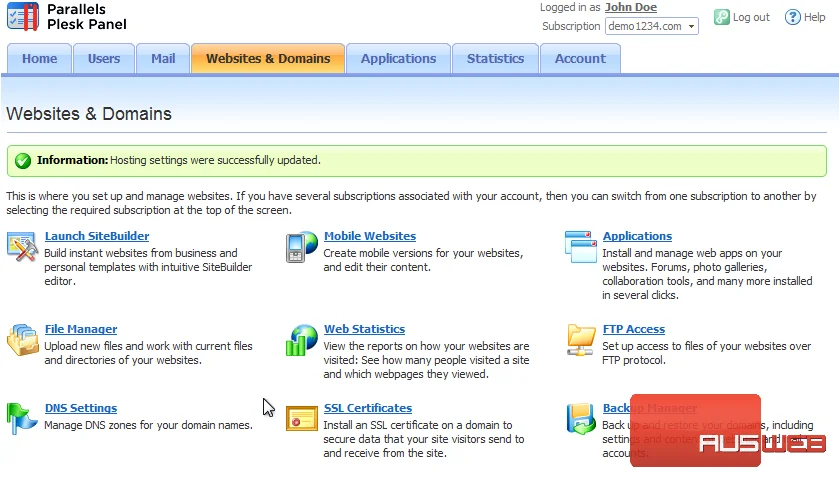
Task: Click the Applications windows icon
Action: click(581, 247)
